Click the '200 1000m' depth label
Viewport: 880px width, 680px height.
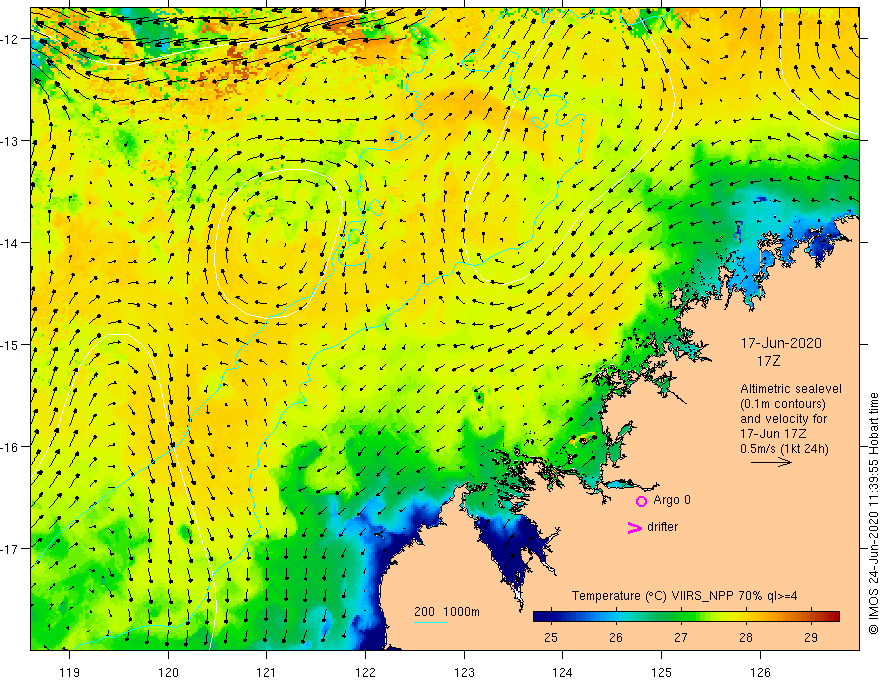[447, 612]
